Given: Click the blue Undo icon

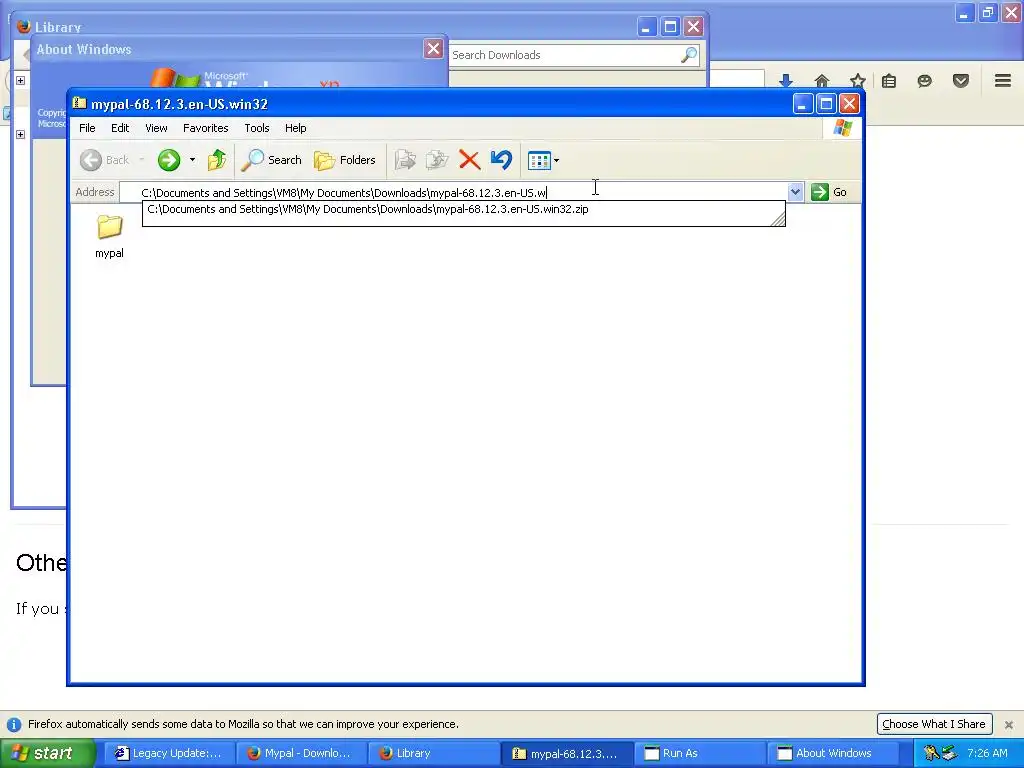Looking at the screenshot, I should 501,160.
